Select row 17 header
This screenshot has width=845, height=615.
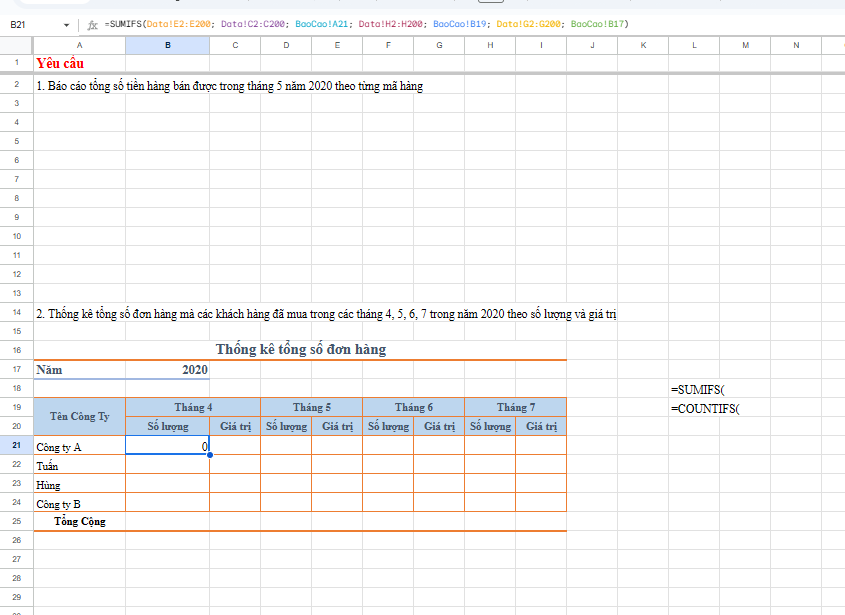click(x=17, y=369)
